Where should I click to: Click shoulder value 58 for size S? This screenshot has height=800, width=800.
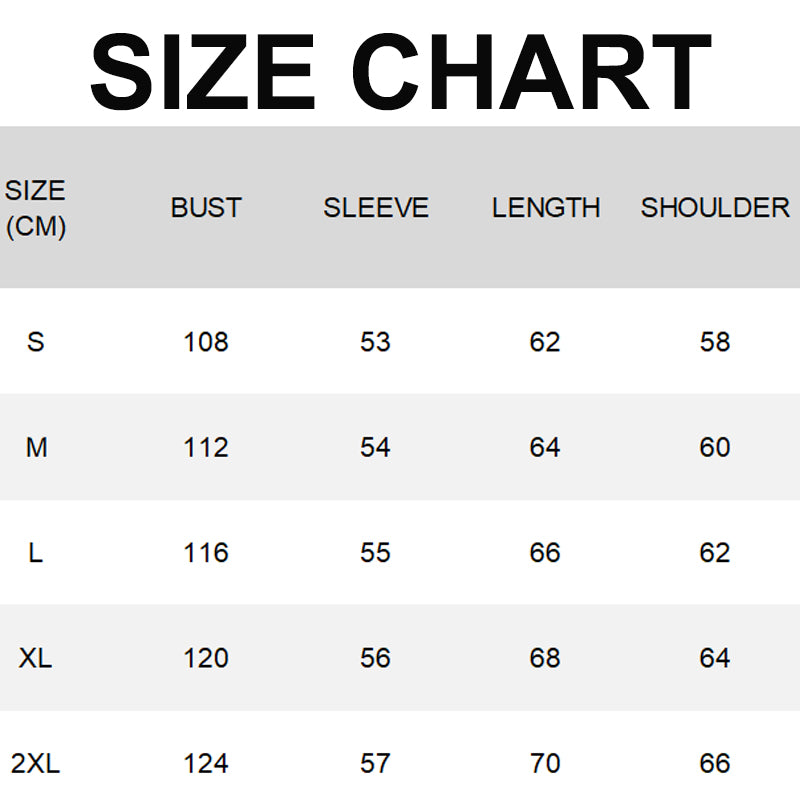point(715,342)
